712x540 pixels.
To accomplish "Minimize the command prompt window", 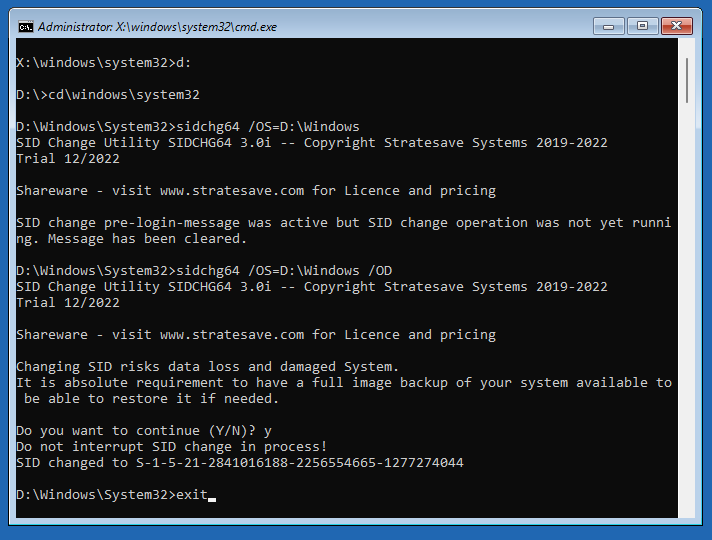I will [x=608, y=26].
